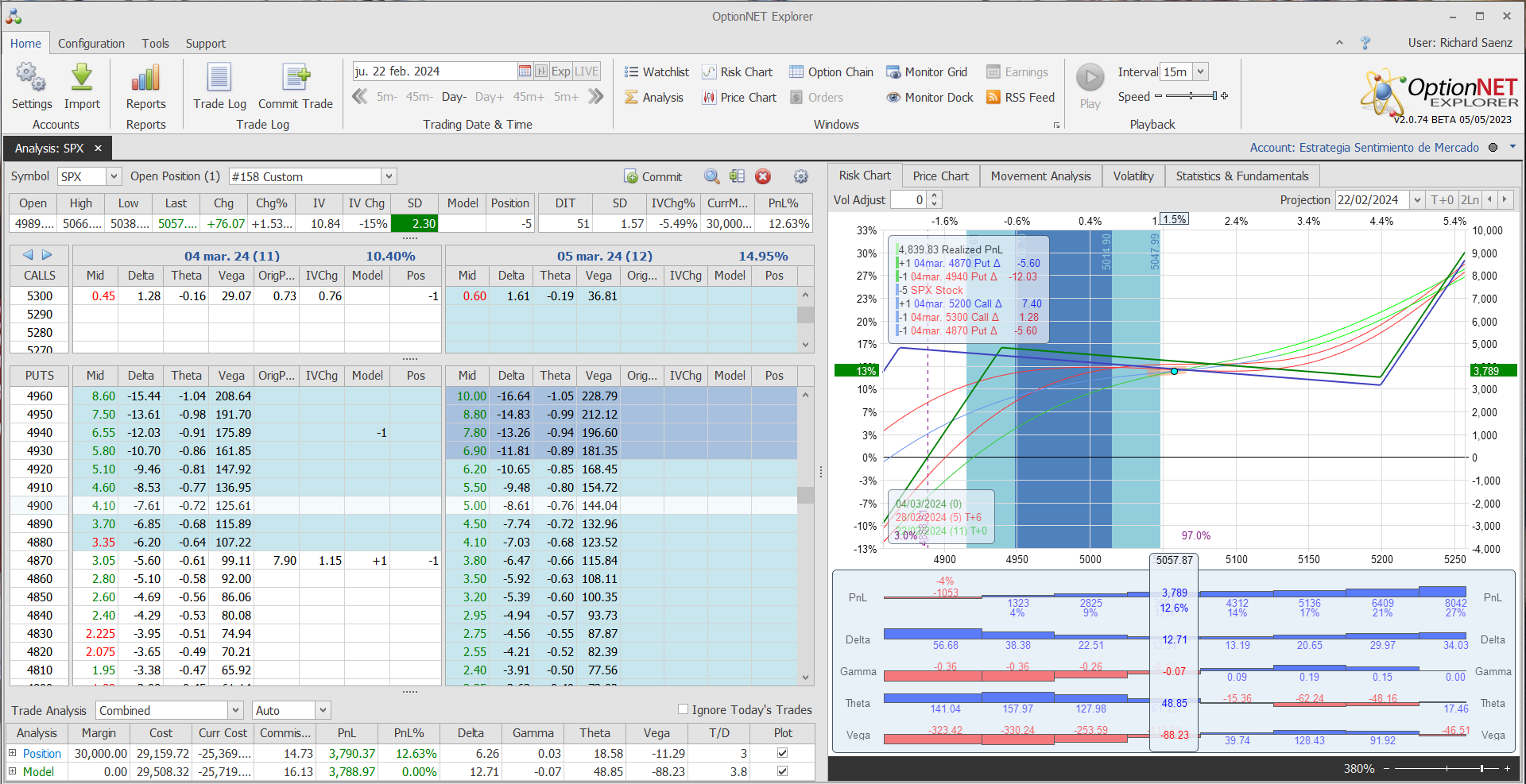
Task: Click the Import download icon
Action: pyautogui.click(x=82, y=78)
